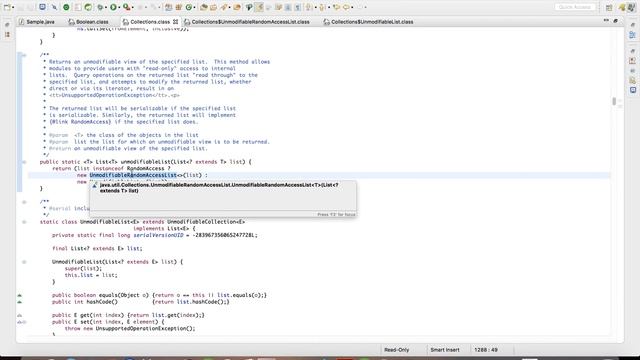Image resolution: width=640 pixels, height=360 pixels.
Task: Click the left sidebar restore view icon
Action: point(7,25)
